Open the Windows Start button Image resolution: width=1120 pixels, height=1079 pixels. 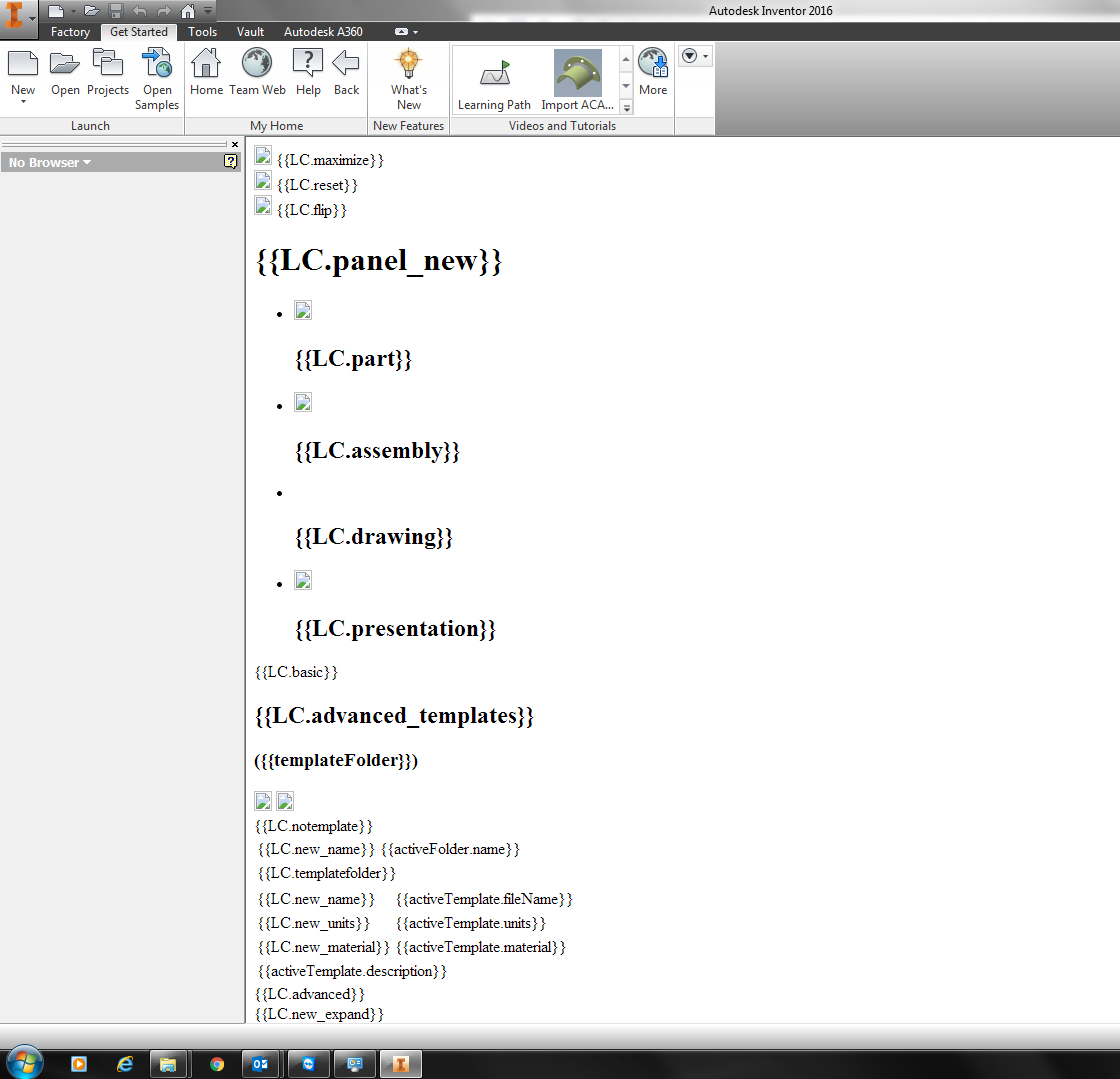pyautogui.click(x=24, y=1064)
